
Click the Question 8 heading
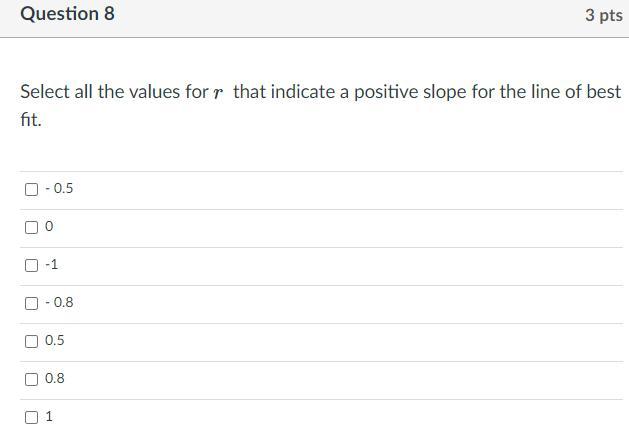click(67, 14)
